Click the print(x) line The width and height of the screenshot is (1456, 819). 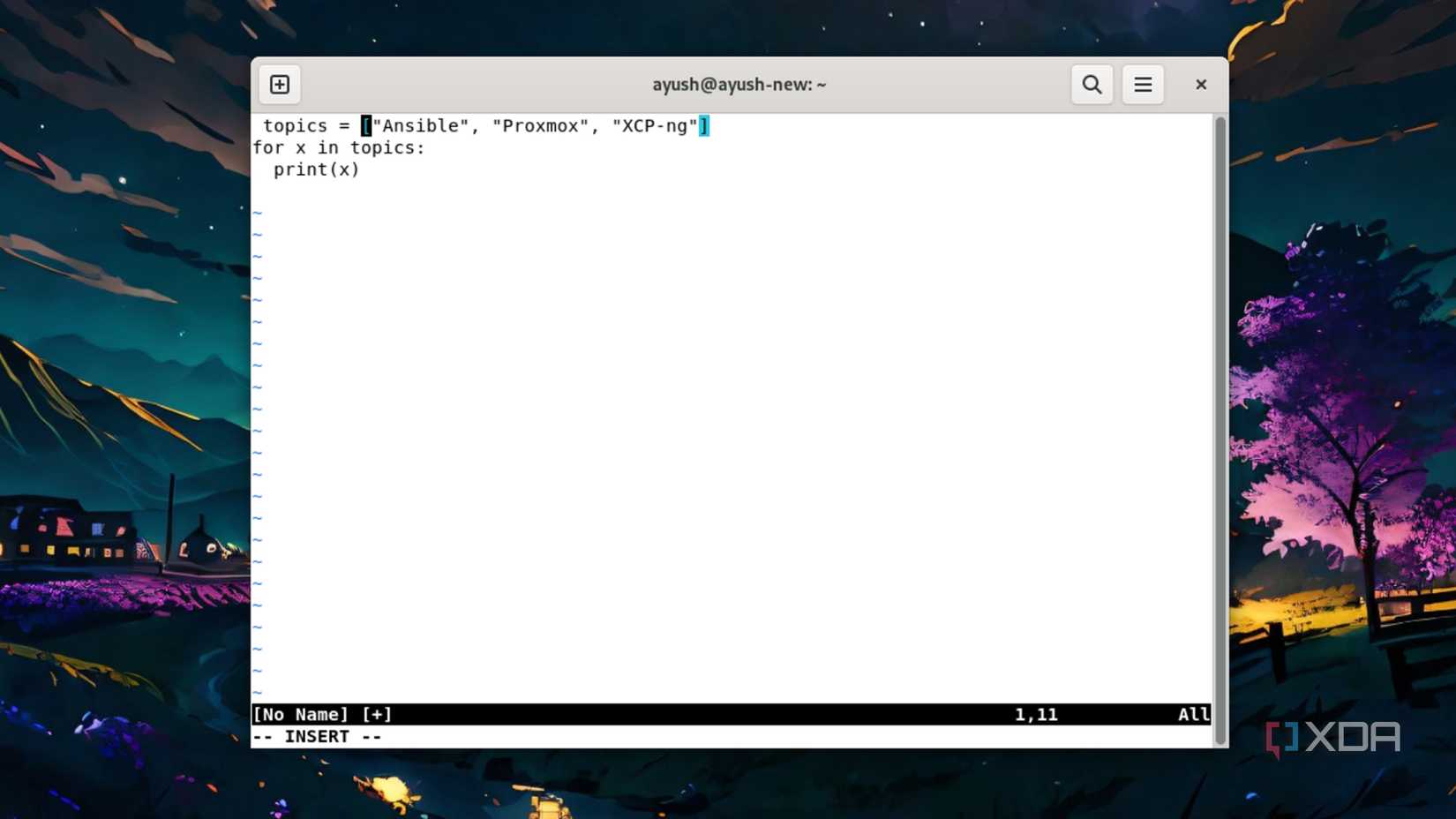click(x=317, y=169)
